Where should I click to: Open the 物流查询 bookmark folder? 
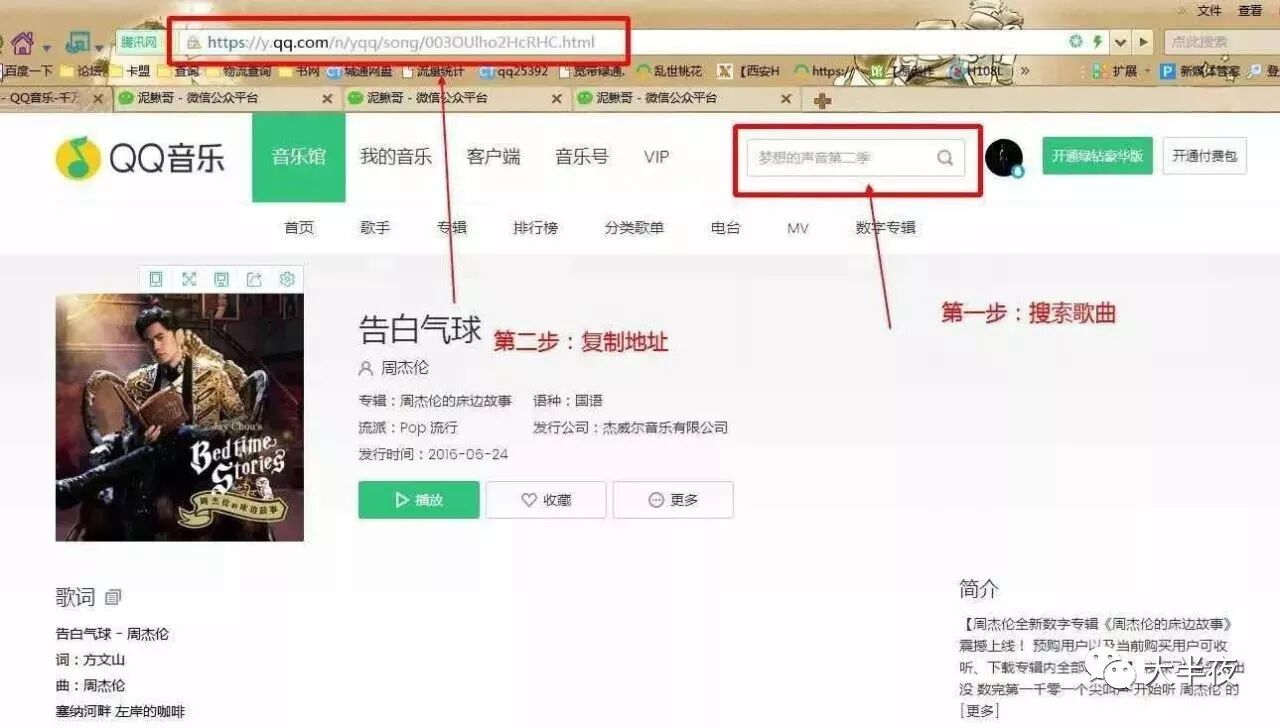point(238,71)
